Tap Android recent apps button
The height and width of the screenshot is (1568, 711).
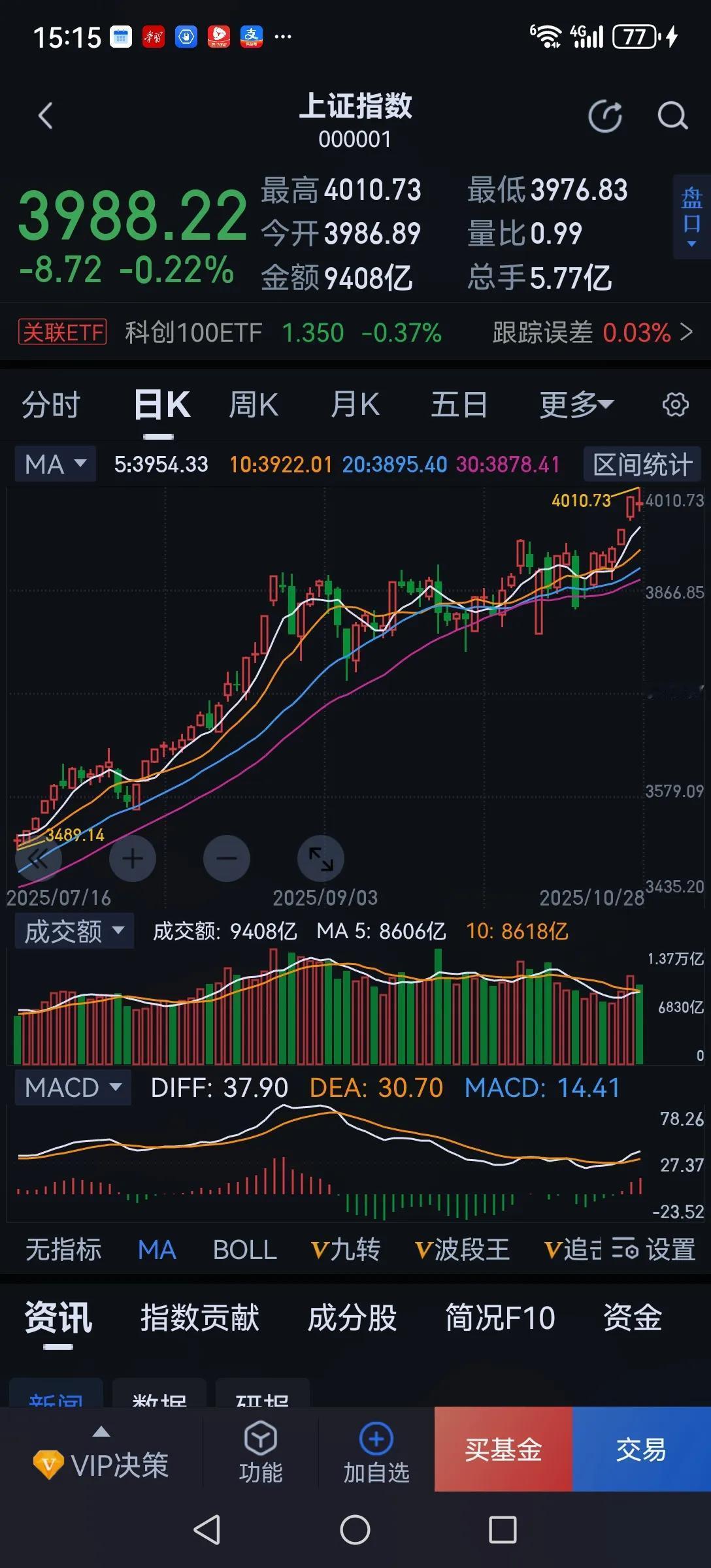click(x=503, y=1530)
